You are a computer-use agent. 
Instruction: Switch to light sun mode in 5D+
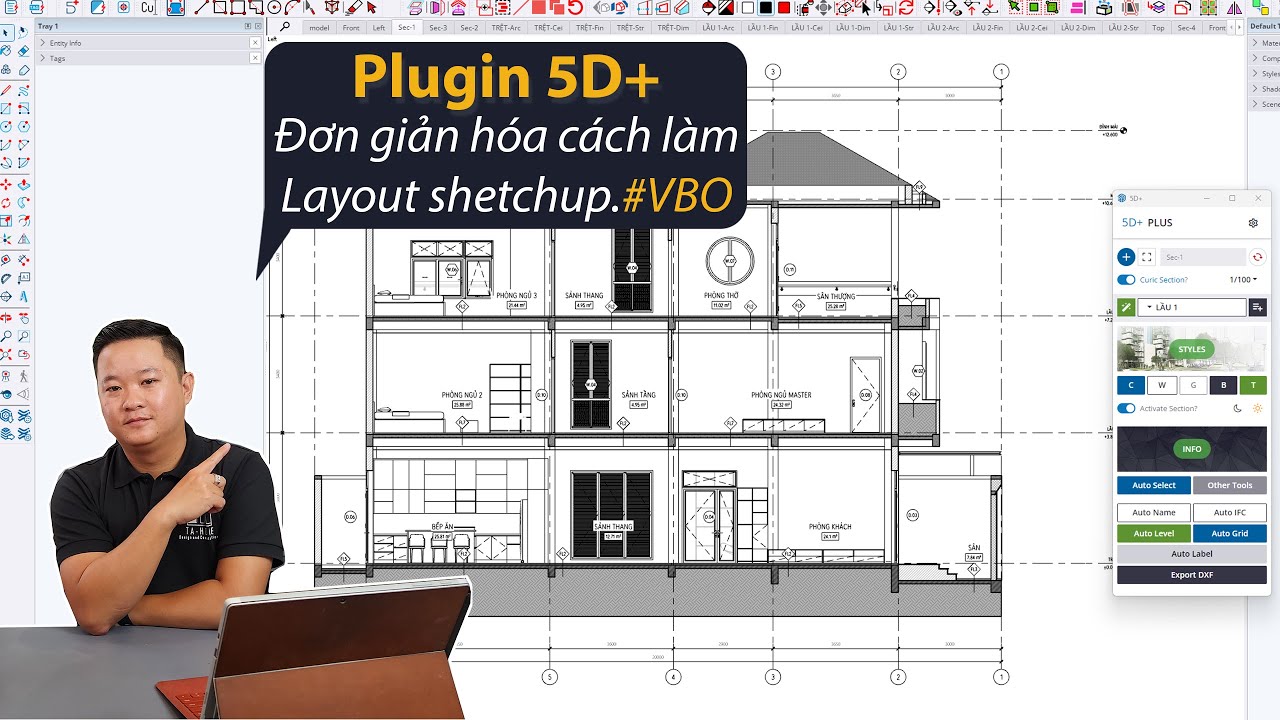pyautogui.click(x=1258, y=408)
